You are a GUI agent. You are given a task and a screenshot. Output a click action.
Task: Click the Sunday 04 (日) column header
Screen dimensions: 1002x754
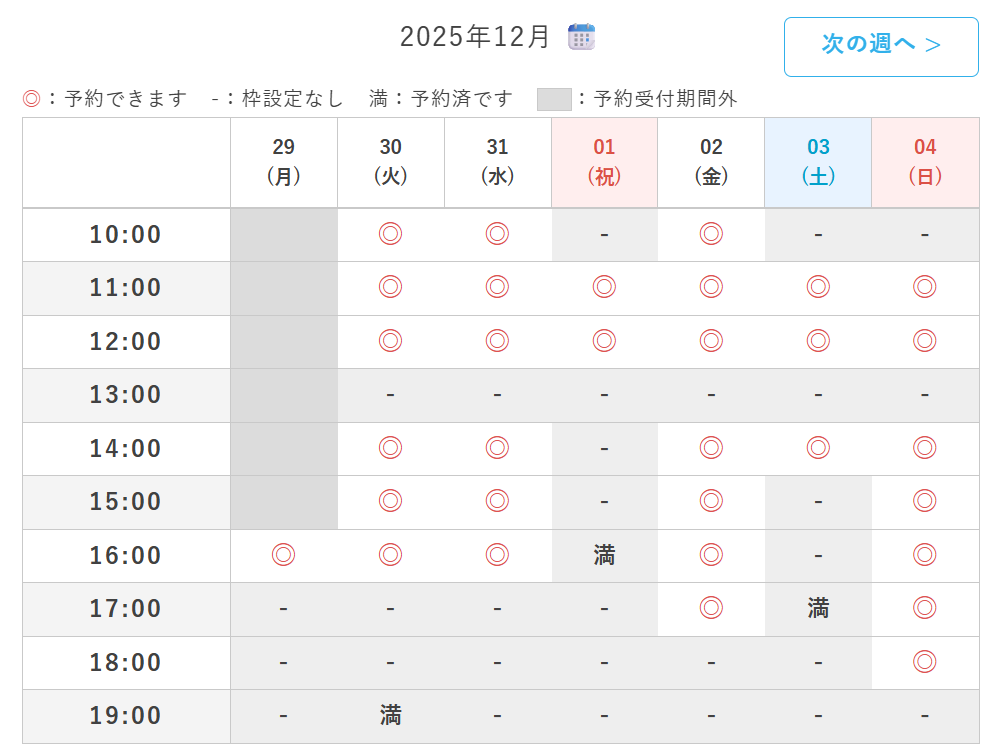pyautogui.click(x=925, y=162)
